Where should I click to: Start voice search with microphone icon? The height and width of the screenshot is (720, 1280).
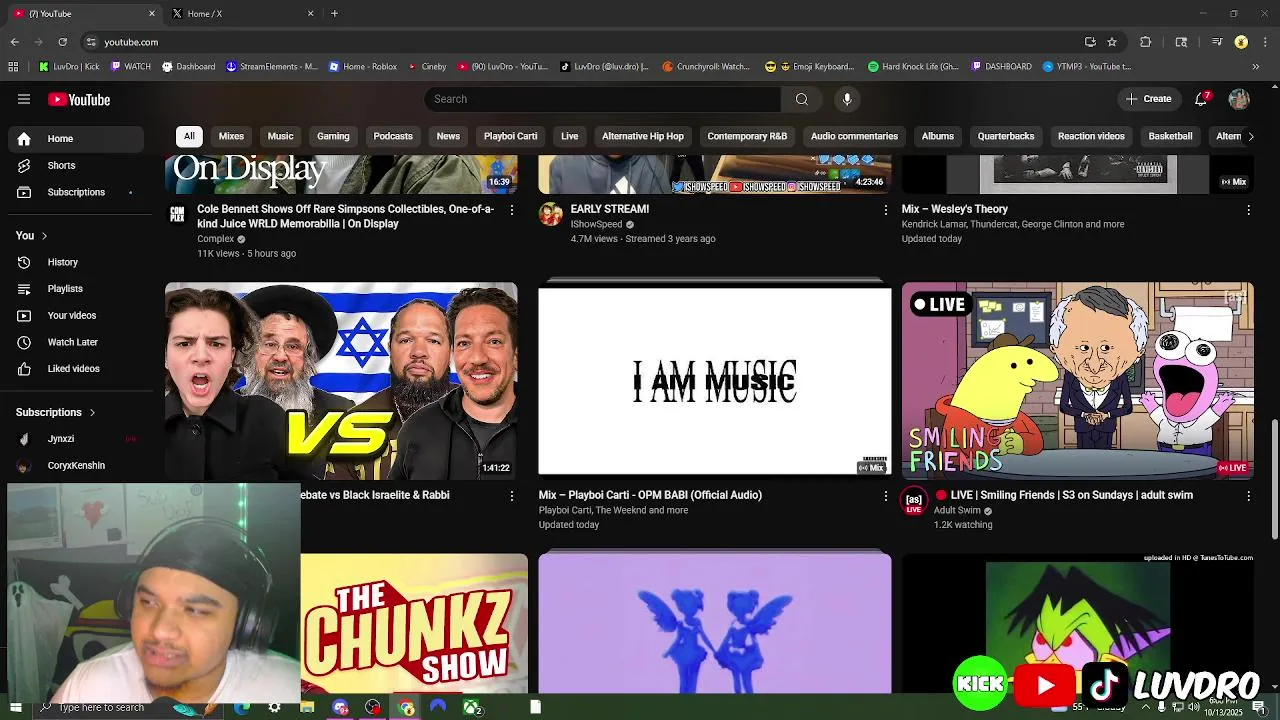(847, 99)
